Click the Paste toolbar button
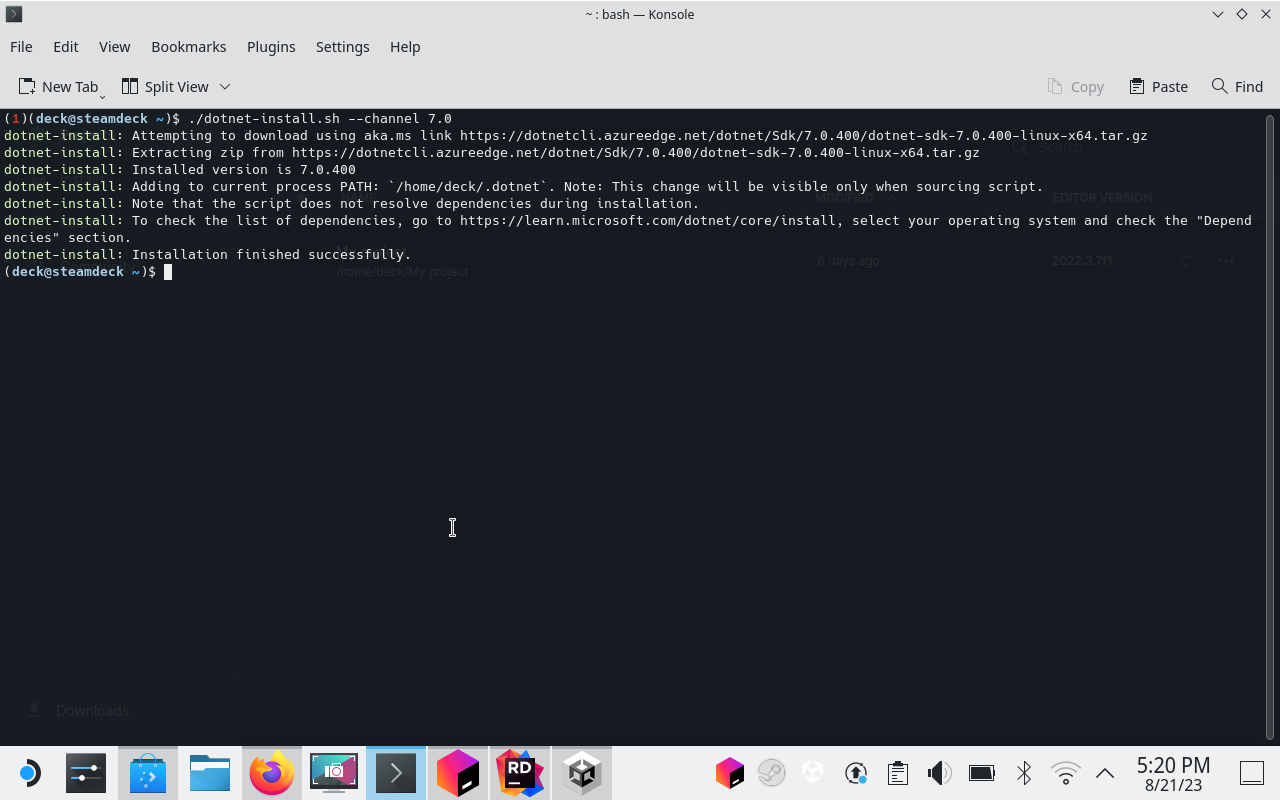The image size is (1280, 800). (1159, 87)
